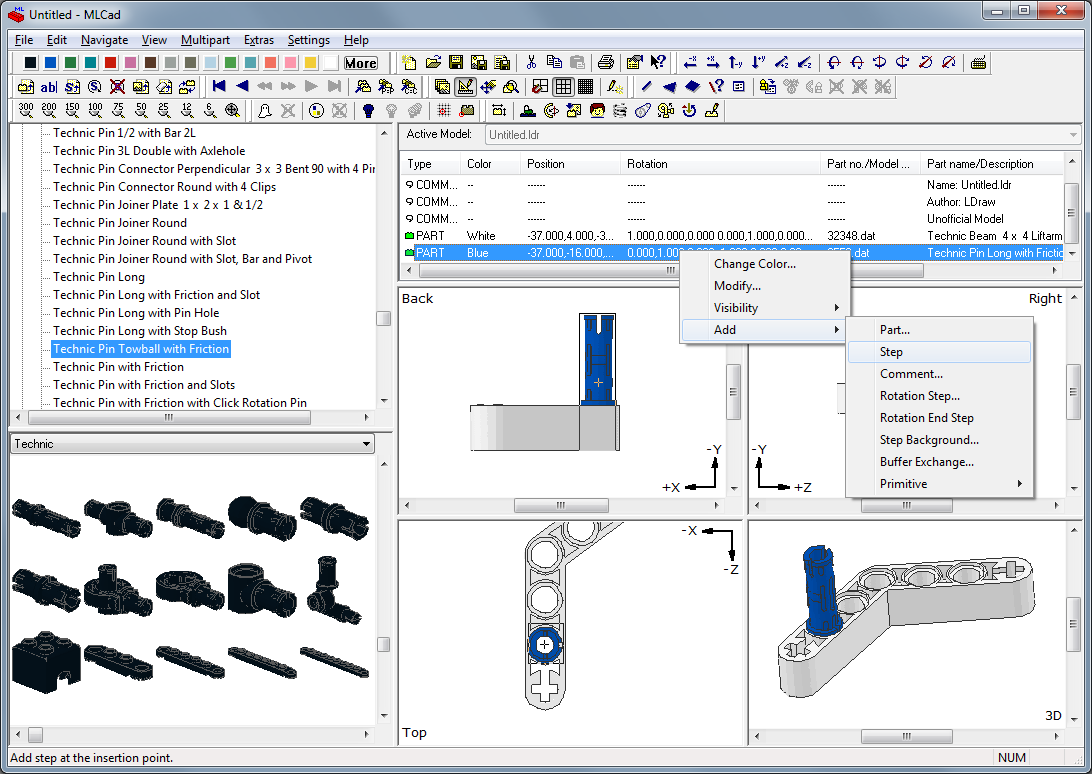
Task: Rotate part with first X-axis rotation icon
Action: click(834, 63)
